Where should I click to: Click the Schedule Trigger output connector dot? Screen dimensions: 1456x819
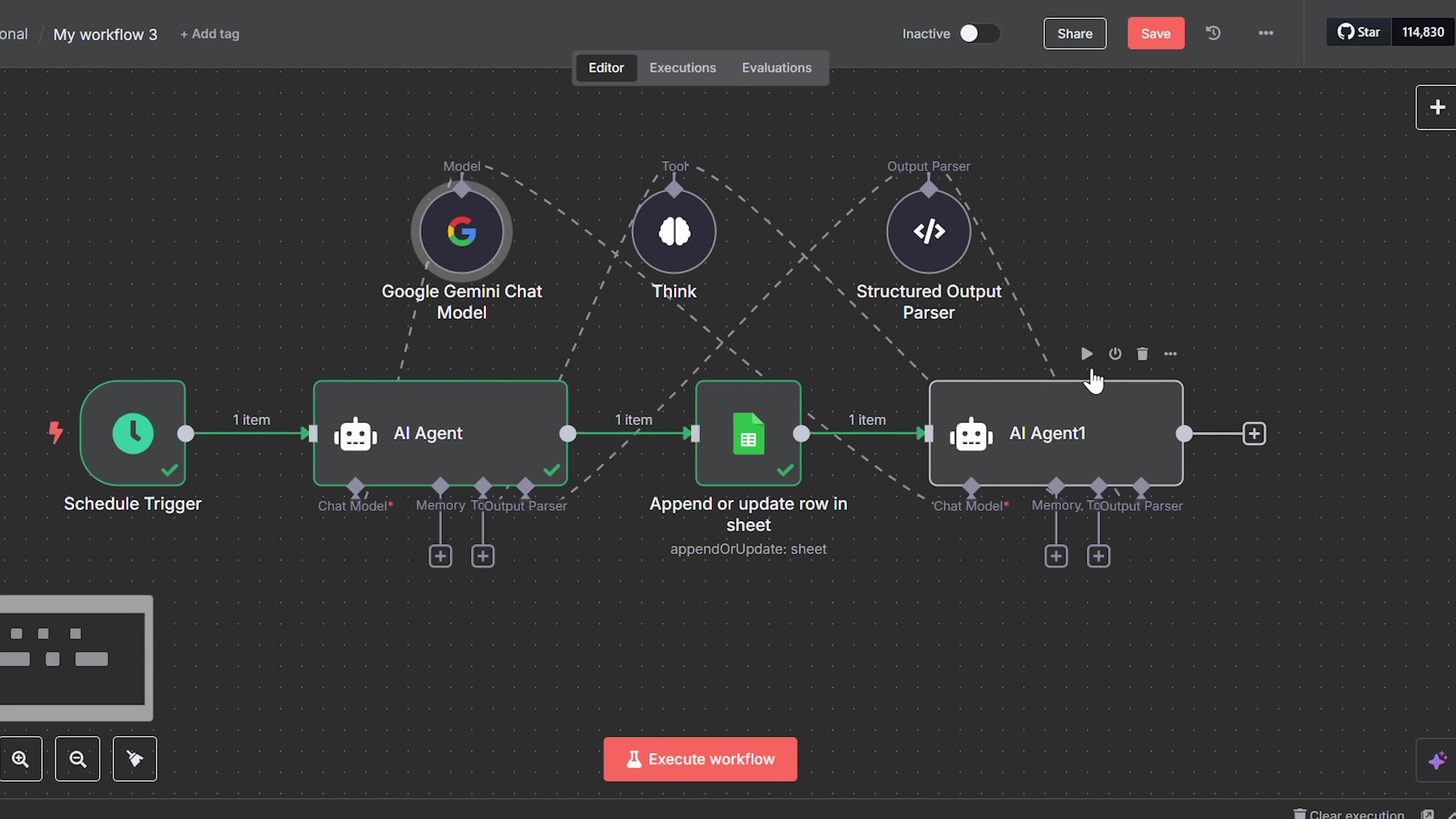(x=185, y=433)
